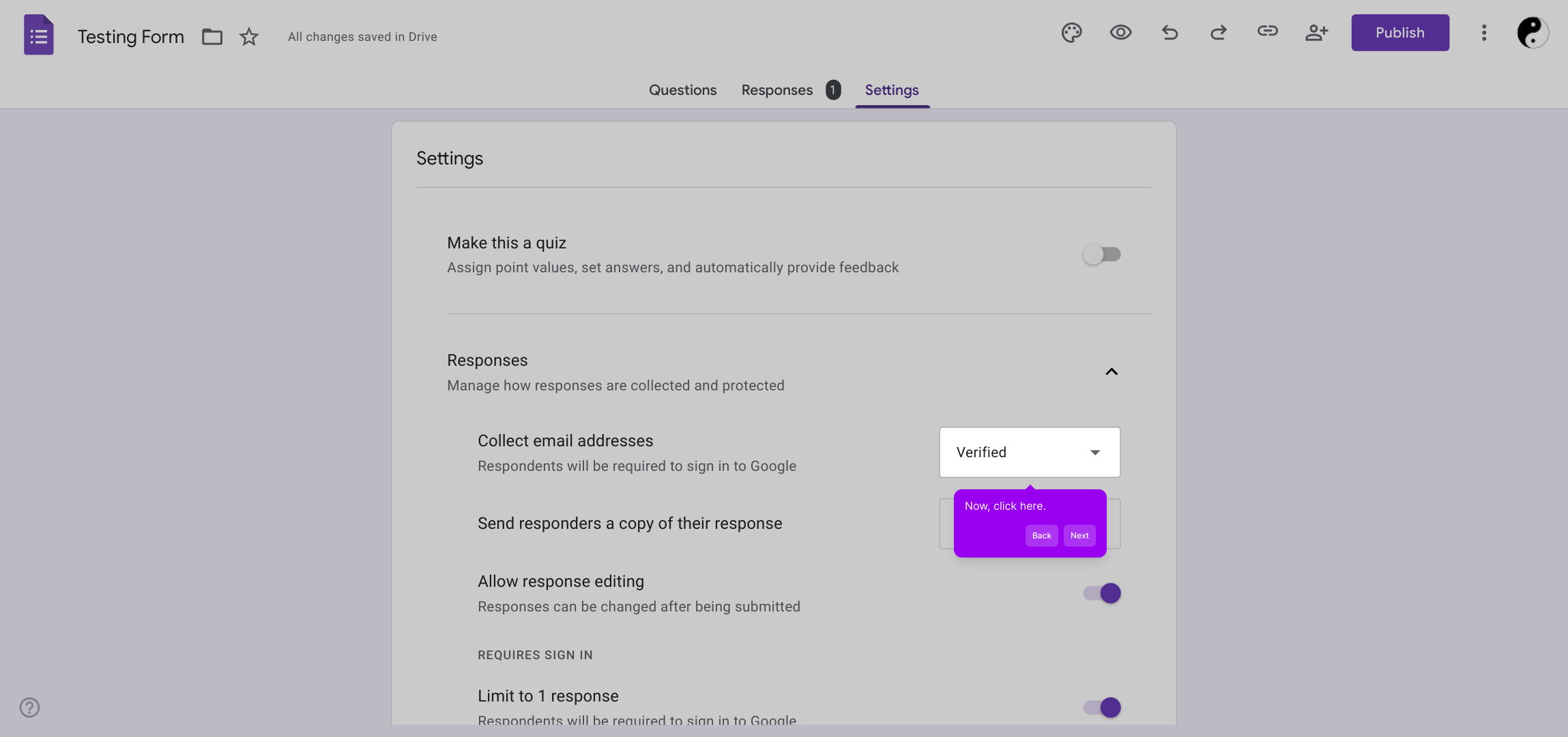Click the Undo arrow icon
The height and width of the screenshot is (737, 1568).
[x=1170, y=32]
